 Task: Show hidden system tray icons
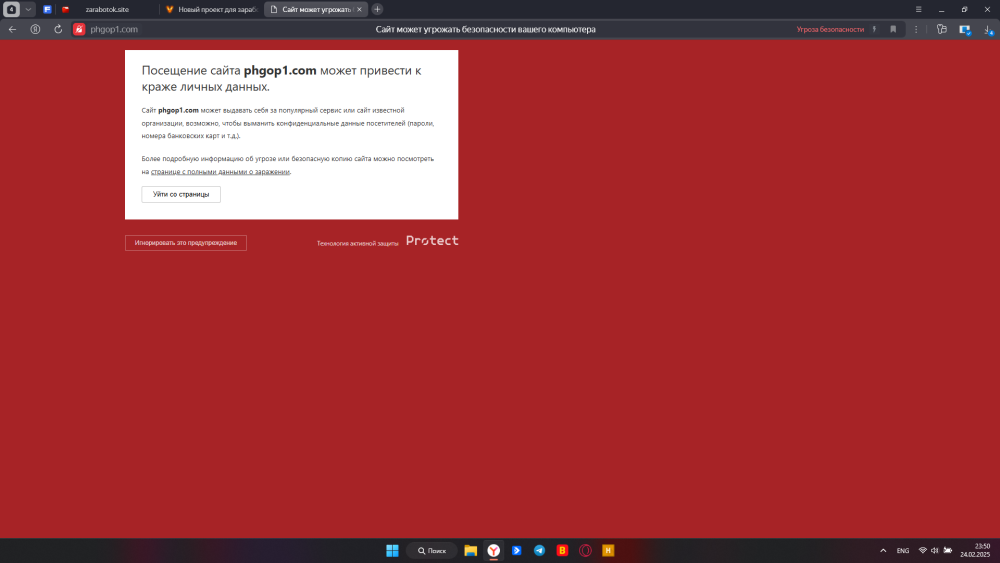[x=882, y=550]
